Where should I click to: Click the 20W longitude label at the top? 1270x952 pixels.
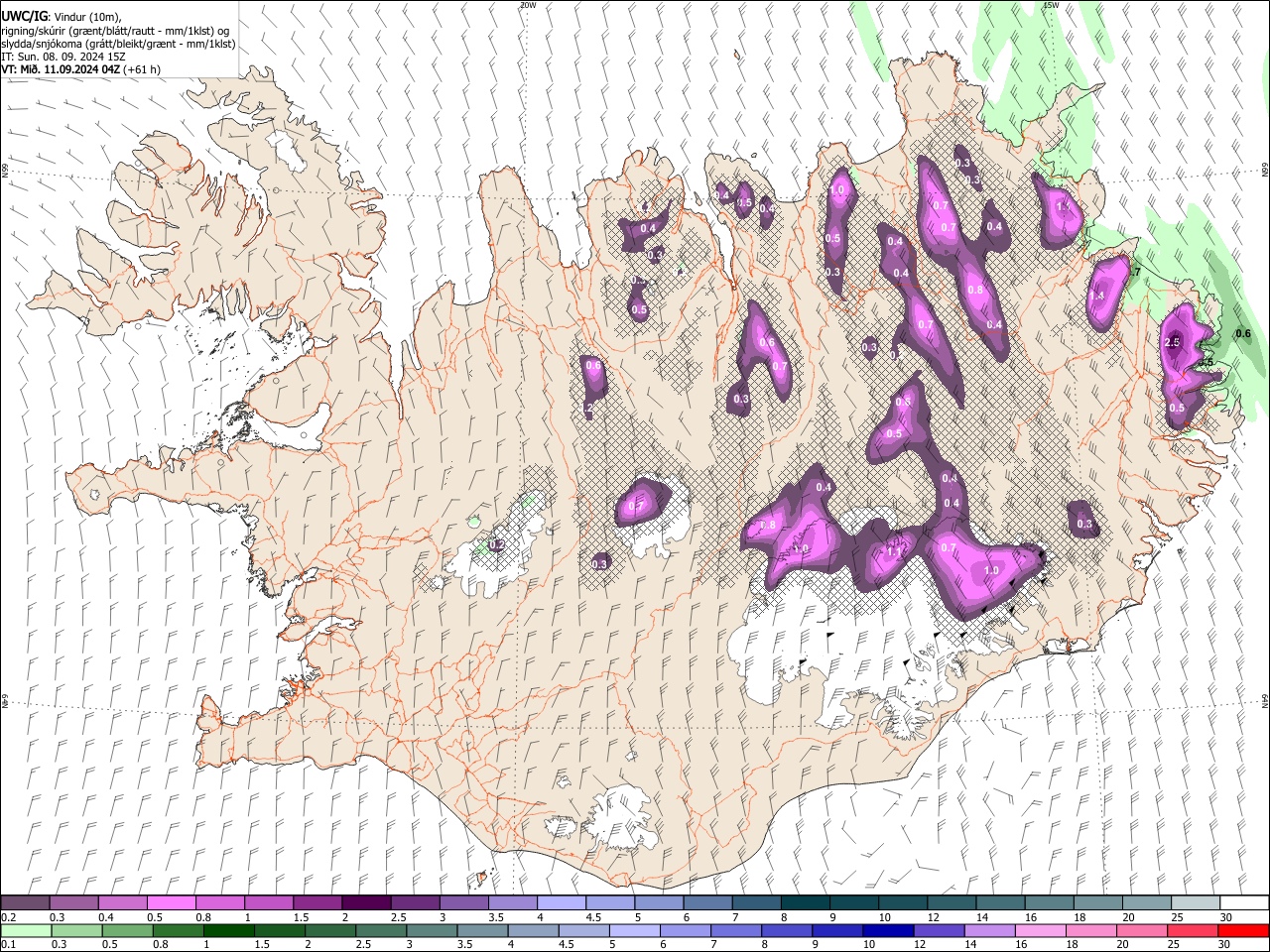pyautogui.click(x=527, y=5)
